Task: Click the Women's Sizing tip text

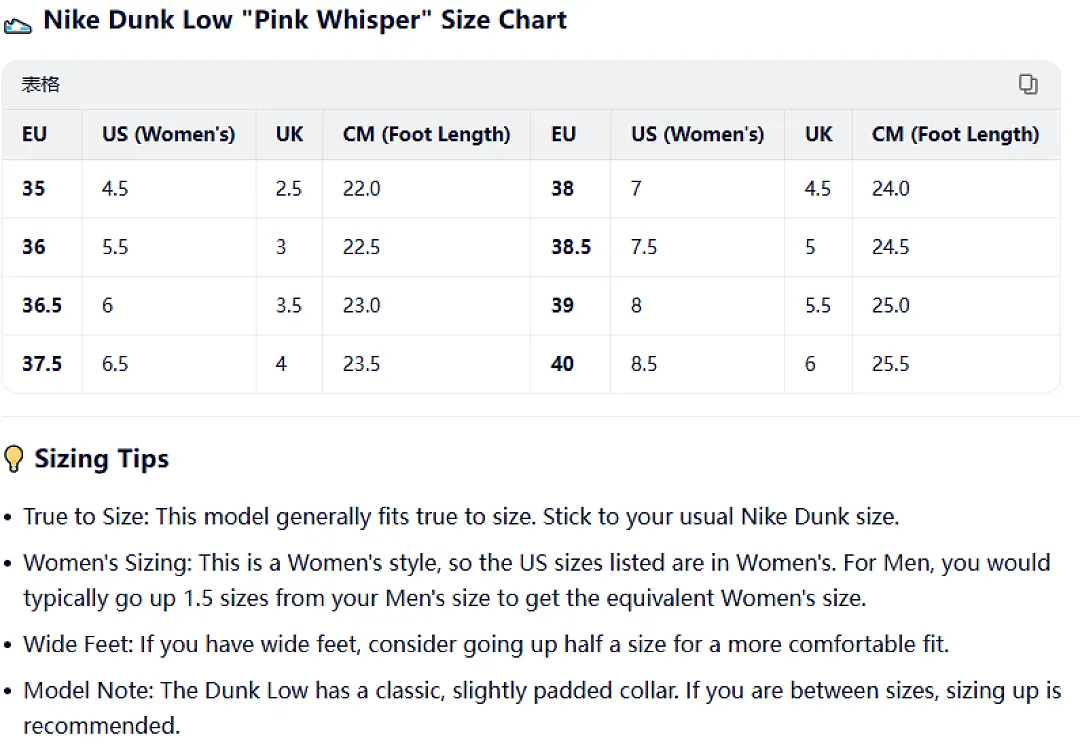Action: pos(537,580)
